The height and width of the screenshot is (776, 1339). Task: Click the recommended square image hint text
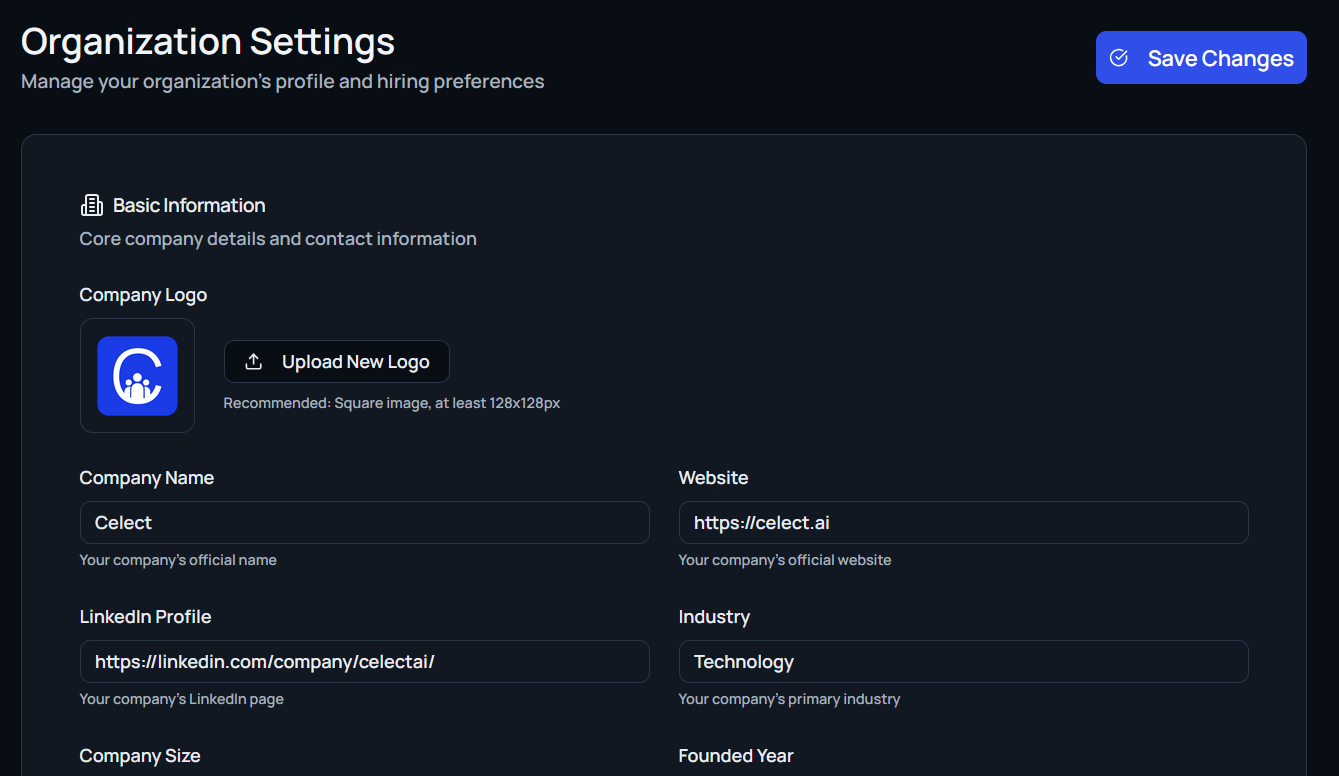point(391,403)
